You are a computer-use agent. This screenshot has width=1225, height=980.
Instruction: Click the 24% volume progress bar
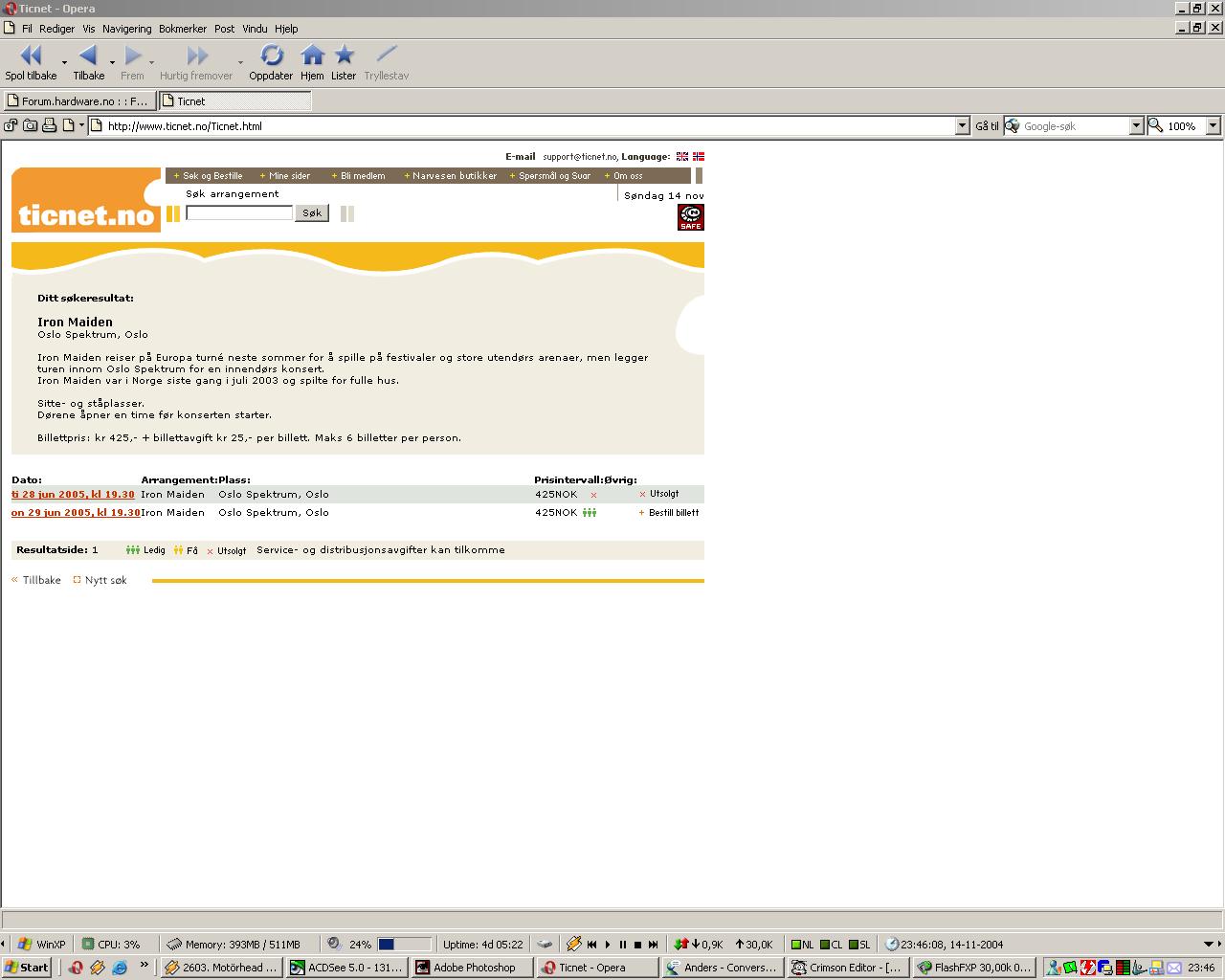(404, 945)
